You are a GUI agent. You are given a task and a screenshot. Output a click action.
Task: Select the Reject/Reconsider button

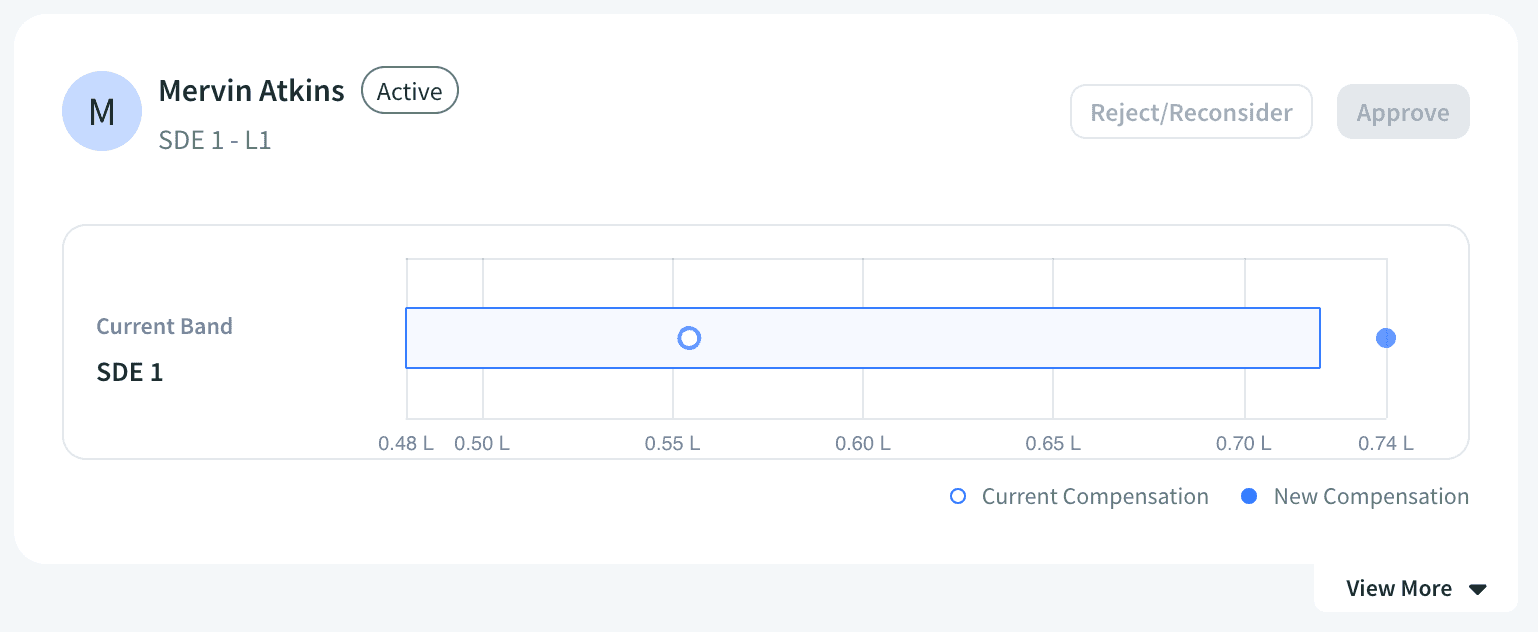tap(1191, 112)
